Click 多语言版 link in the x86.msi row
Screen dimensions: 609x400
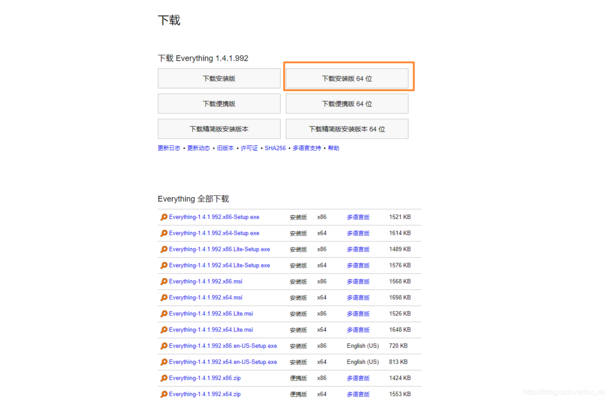tap(358, 281)
